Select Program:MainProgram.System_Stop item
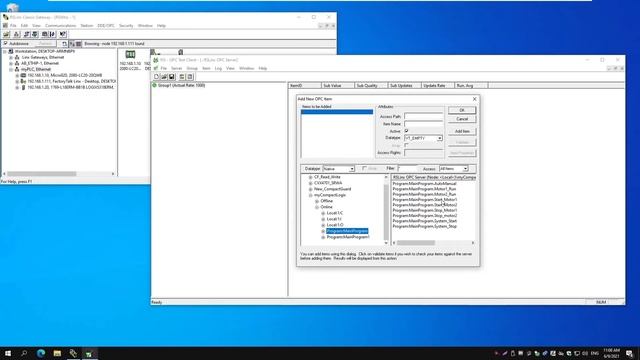 coord(425,226)
